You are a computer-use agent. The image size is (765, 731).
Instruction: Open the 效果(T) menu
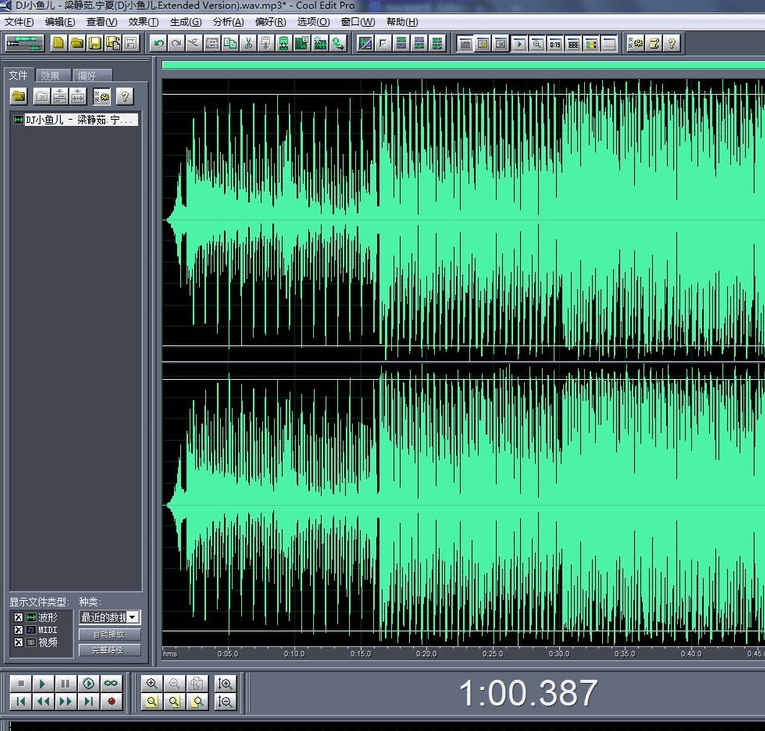point(143,22)
